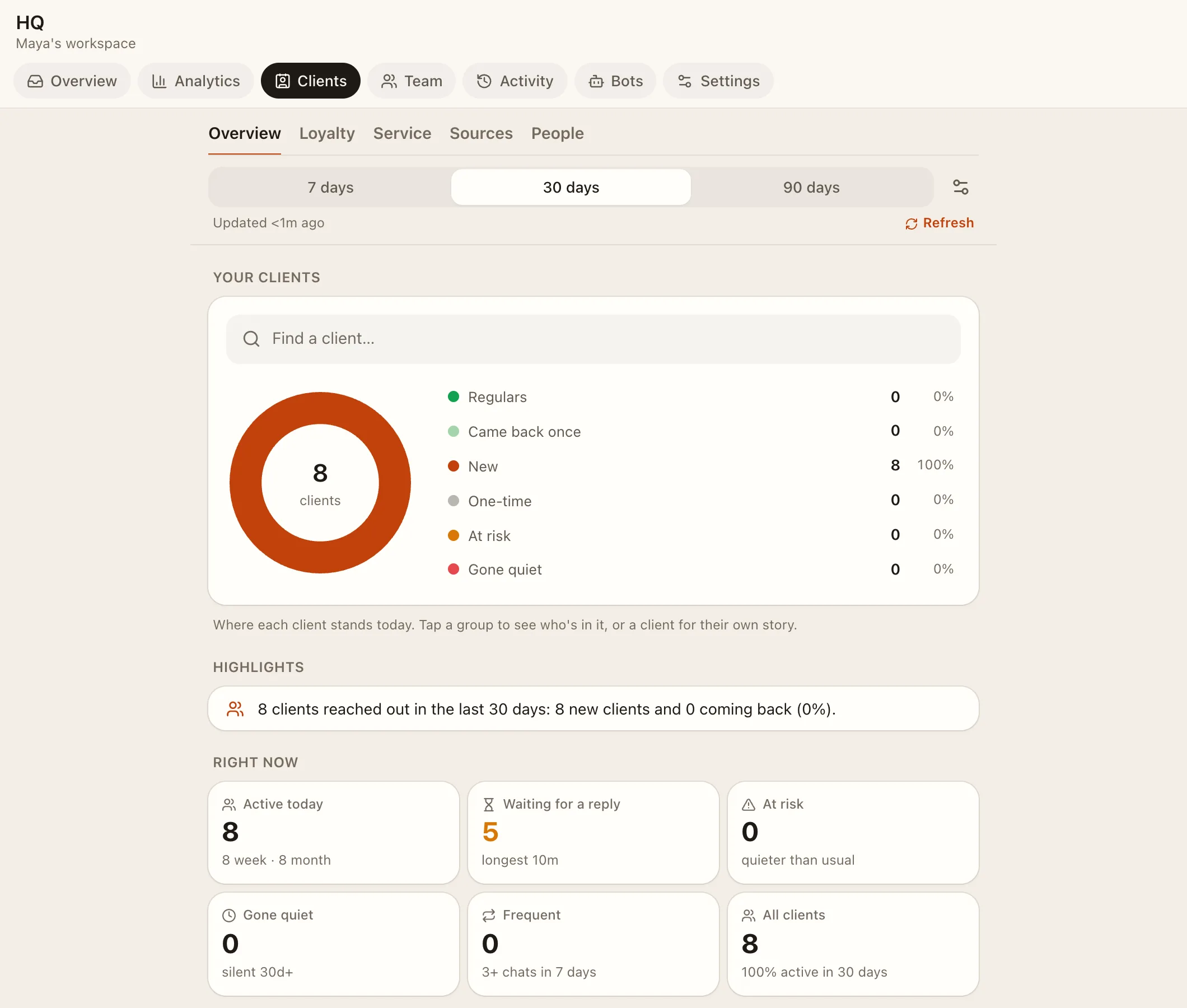1187x1008 pixels.
Task: Open the All clients card
Action: (x=853, y=944)
